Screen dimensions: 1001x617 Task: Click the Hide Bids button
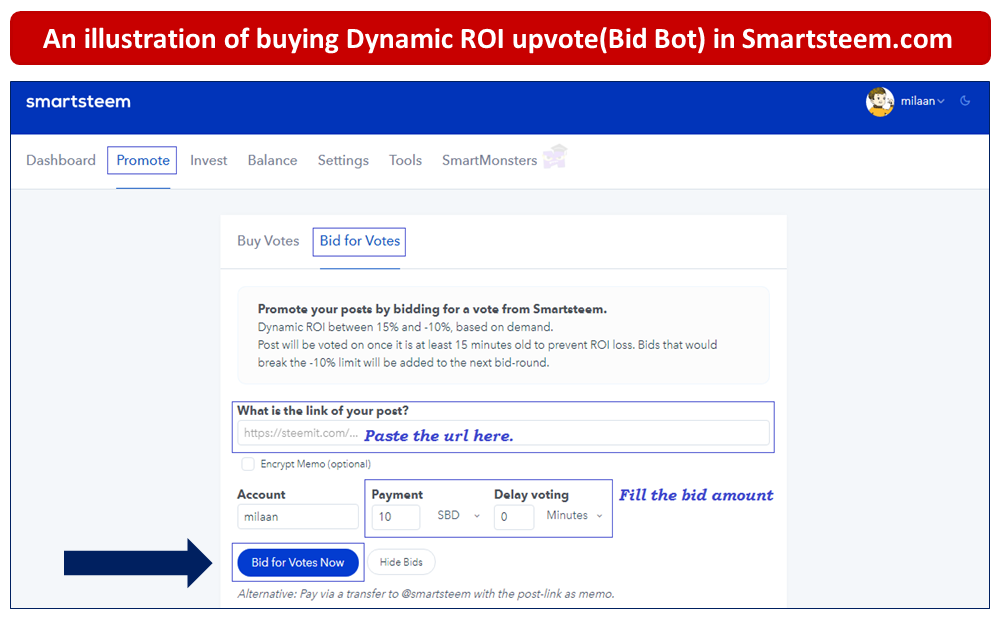pyautogui.click(x=401, y=562)
